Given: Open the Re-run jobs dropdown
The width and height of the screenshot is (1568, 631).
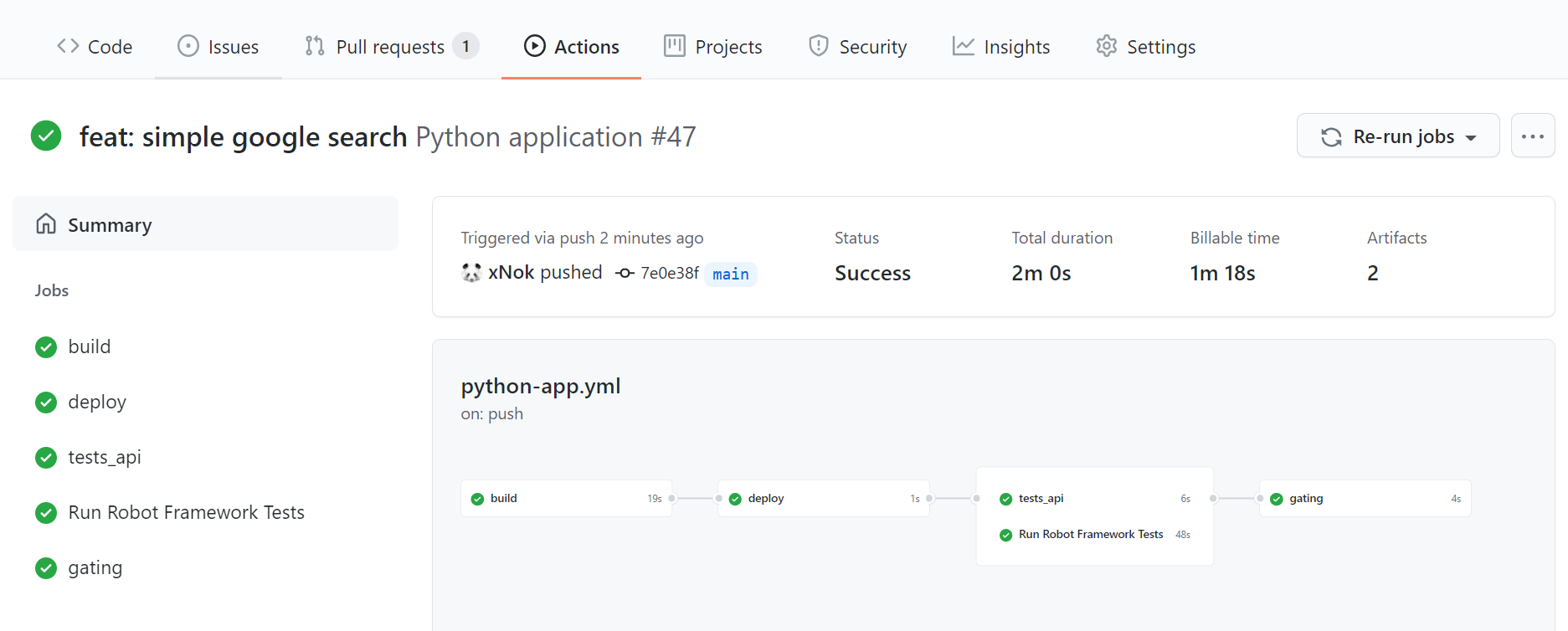Looking at the screenshot, I should (x=1397, y=136).
